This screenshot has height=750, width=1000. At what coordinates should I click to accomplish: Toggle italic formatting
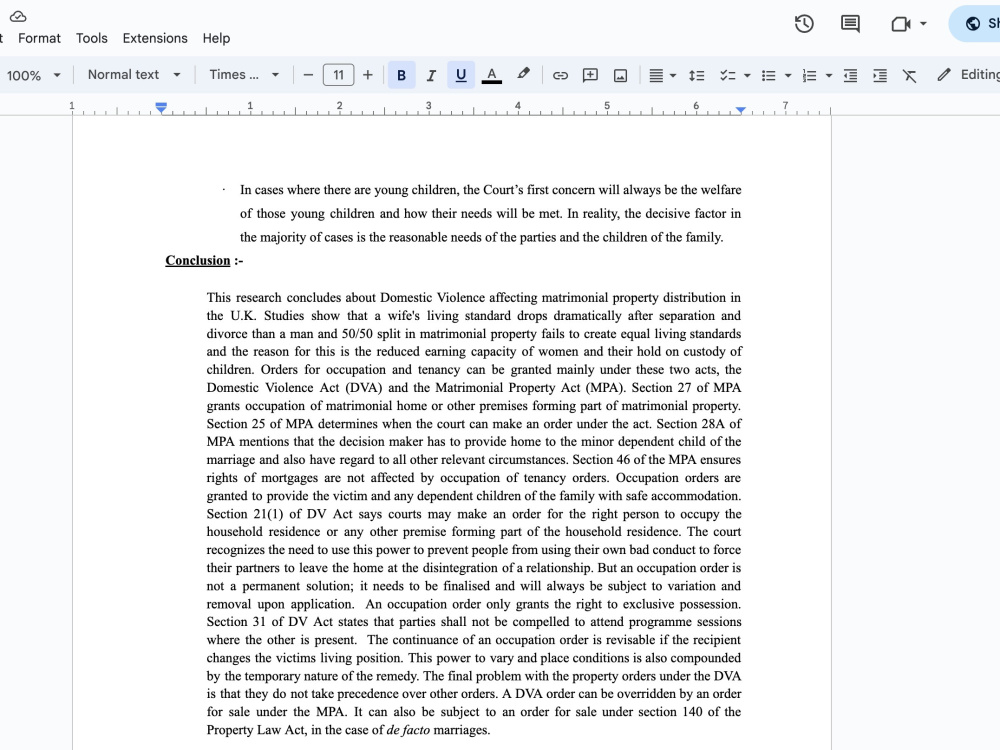[431, 75]
